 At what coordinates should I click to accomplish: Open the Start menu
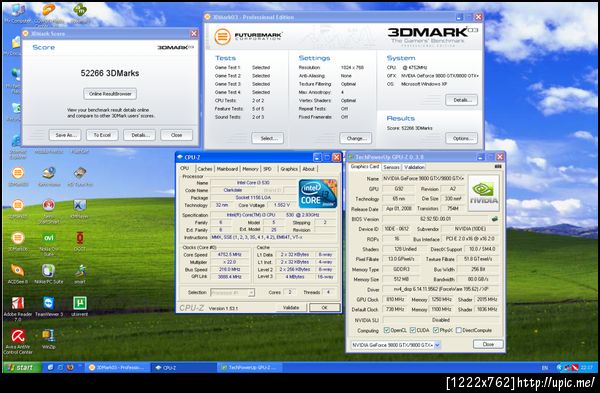(21, 367)
